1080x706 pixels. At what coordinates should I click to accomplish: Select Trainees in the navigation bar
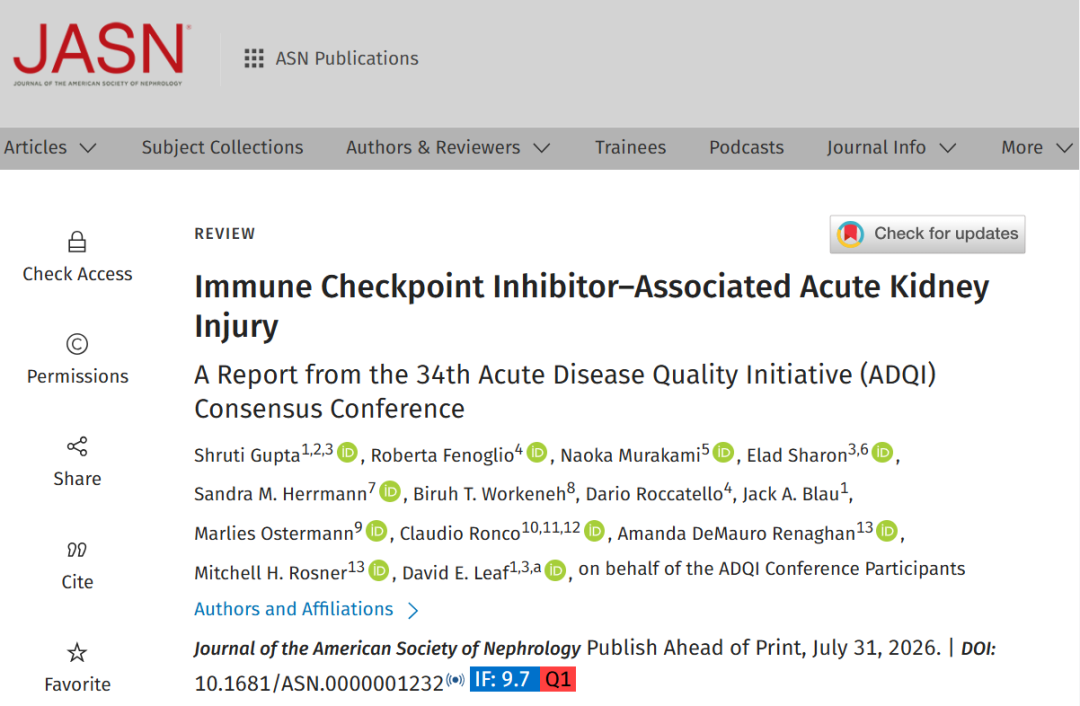630,147
